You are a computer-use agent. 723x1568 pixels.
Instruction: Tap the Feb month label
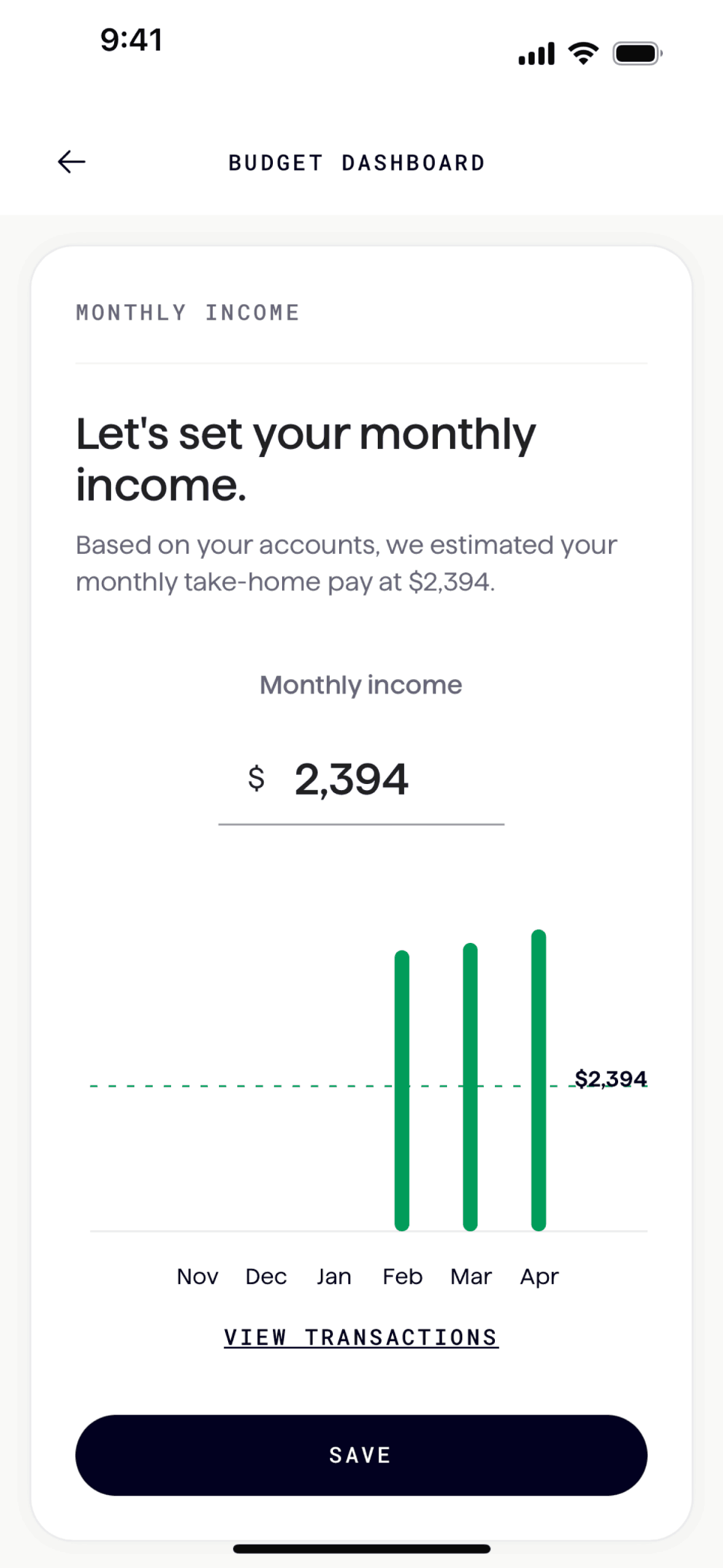point(402,1277)
